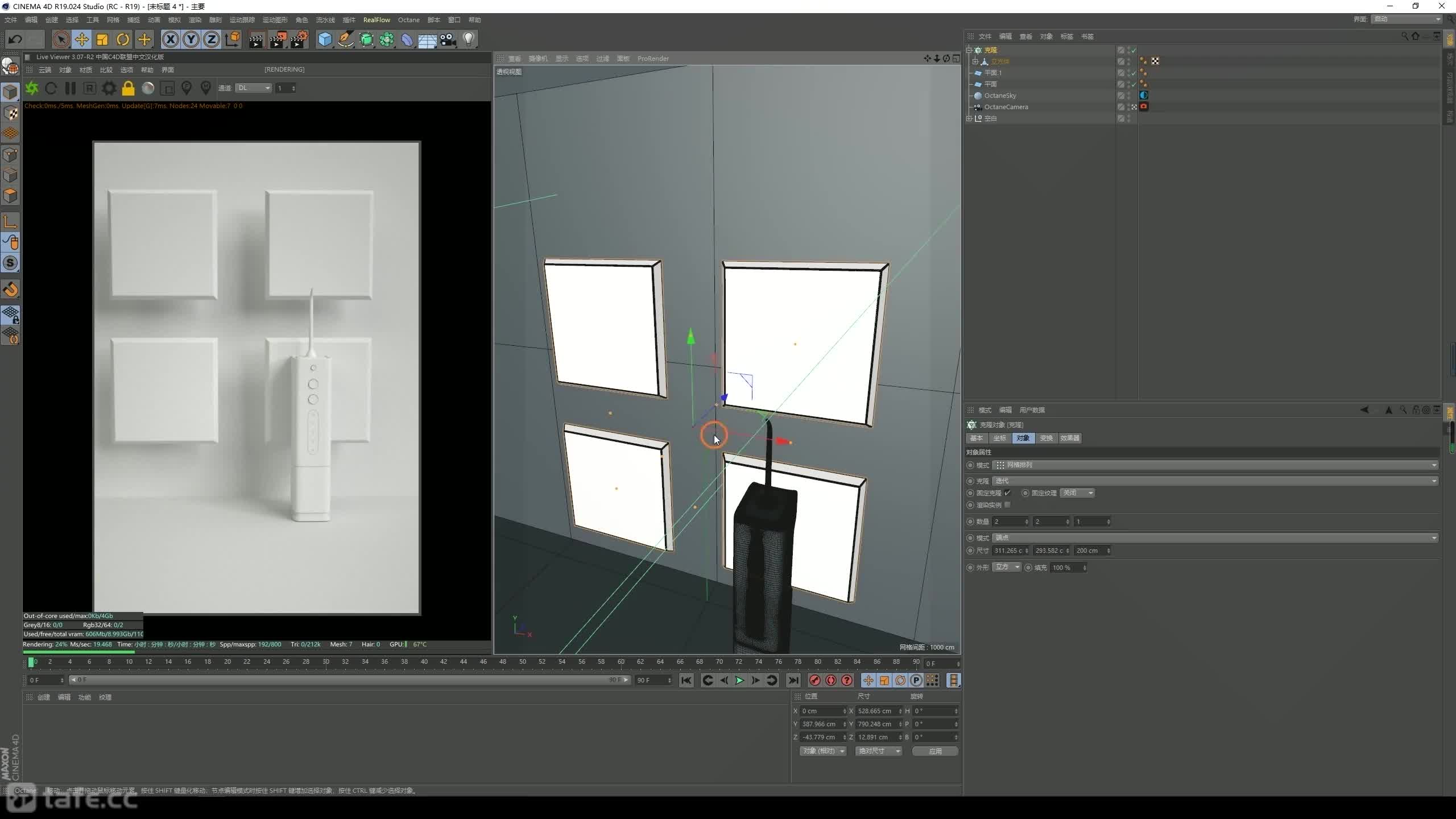Open the Live Viewer 材质 menu
The image size is (1456, 819).
click(x=86, y=70)
